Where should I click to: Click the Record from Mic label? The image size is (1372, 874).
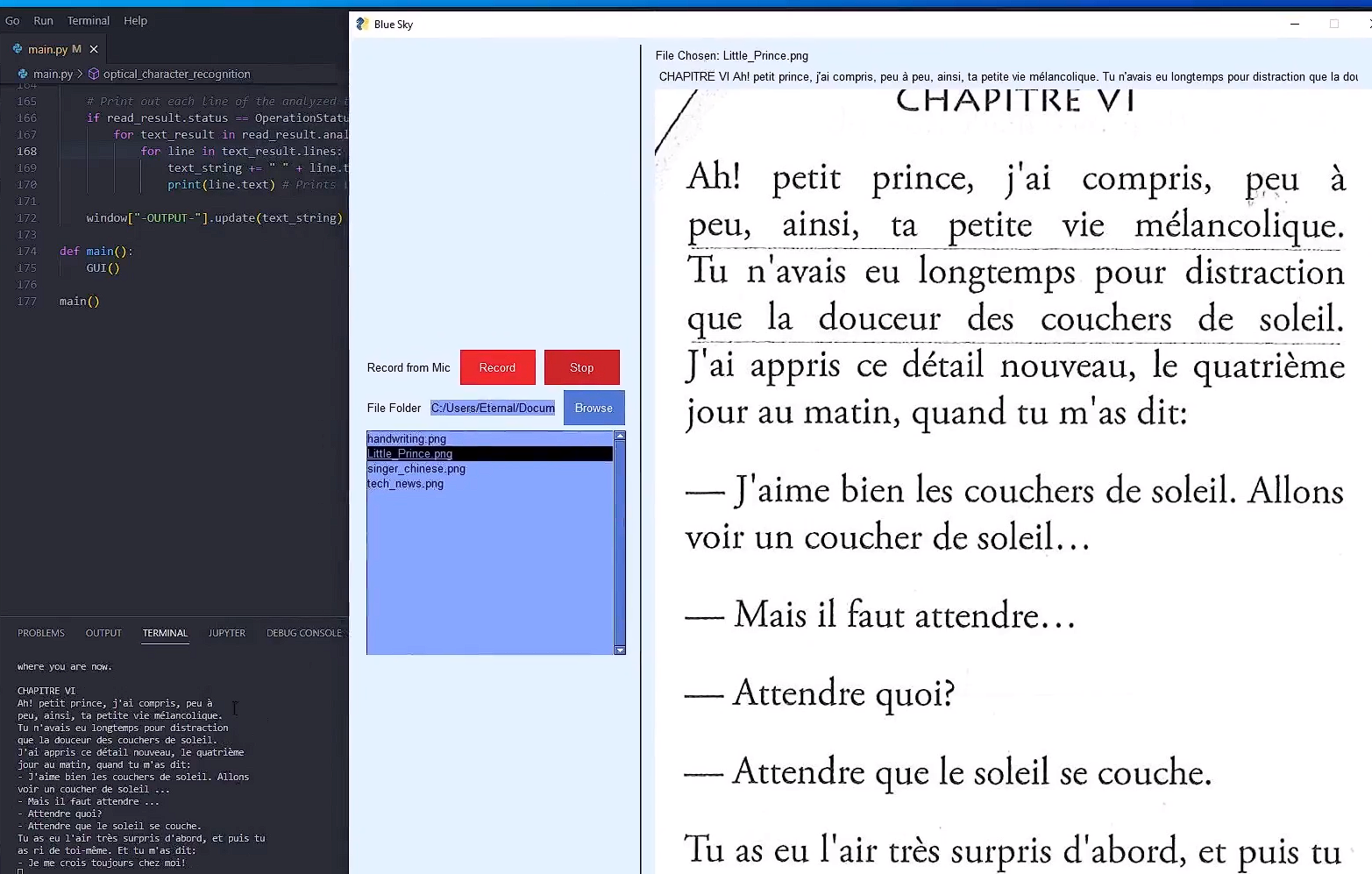click(x=409, y=367)
